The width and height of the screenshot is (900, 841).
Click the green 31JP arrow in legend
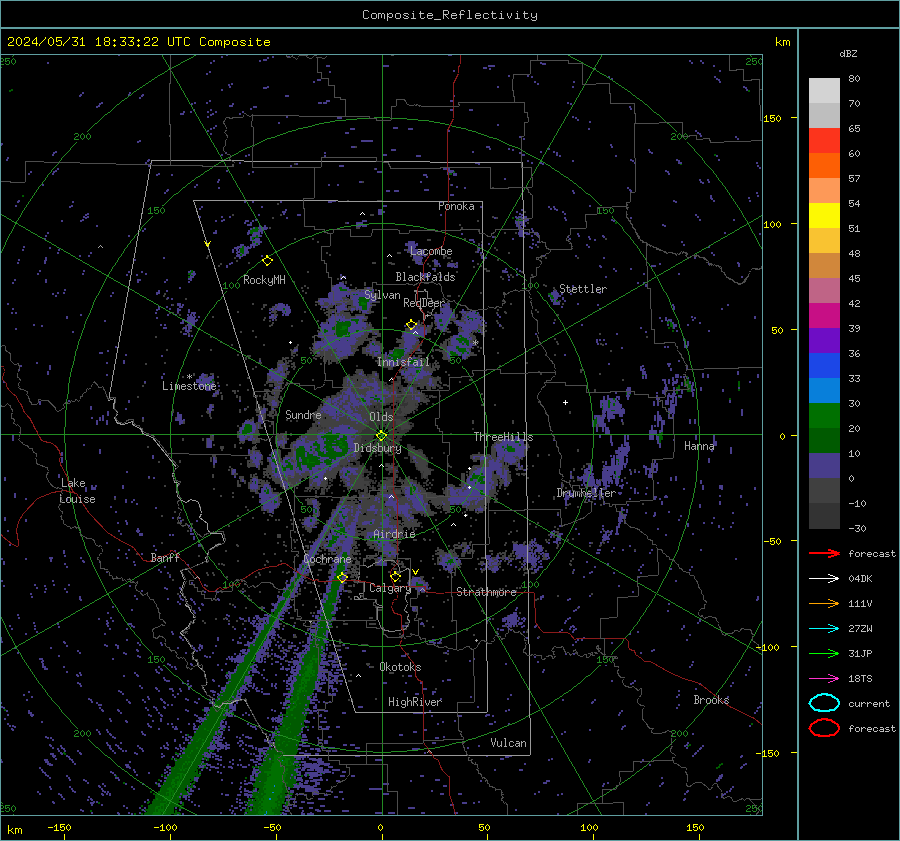tap(824, 653)
